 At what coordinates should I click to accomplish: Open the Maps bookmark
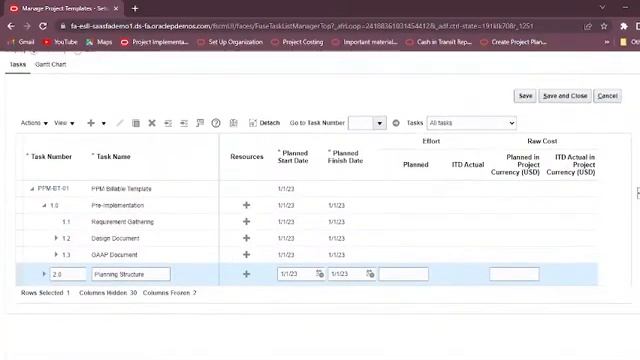coord(99,42)
